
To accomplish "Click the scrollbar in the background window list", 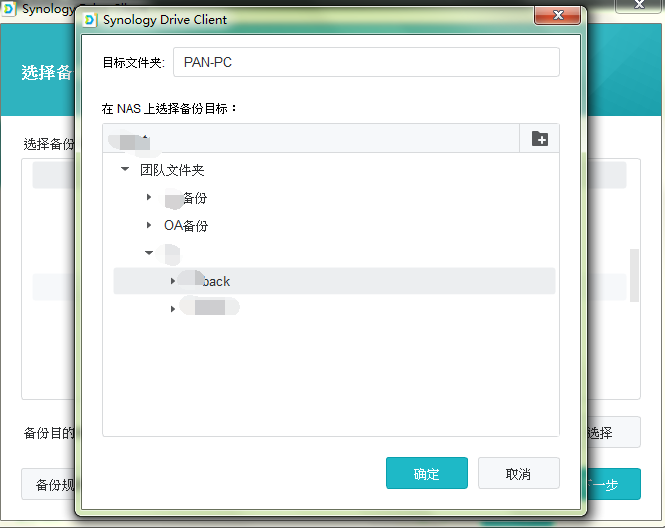I will point(634,276).
